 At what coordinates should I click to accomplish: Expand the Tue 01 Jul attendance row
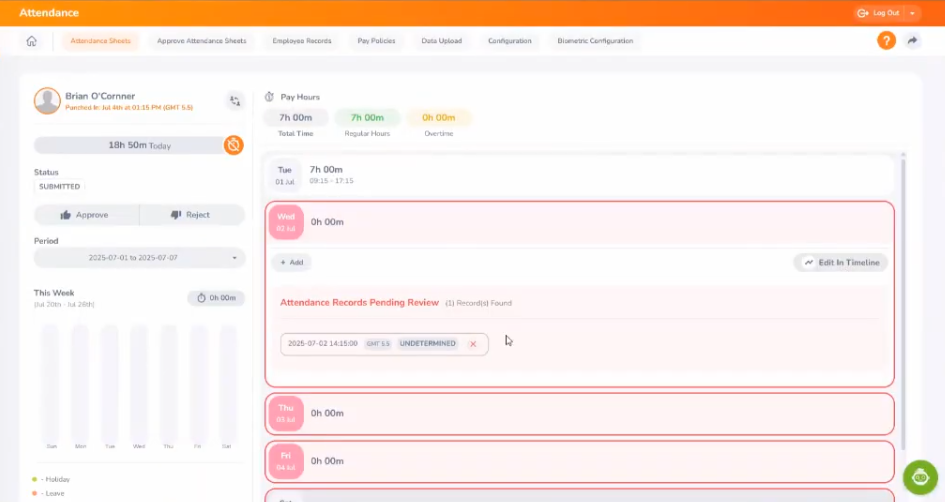[x=580, y=175]
